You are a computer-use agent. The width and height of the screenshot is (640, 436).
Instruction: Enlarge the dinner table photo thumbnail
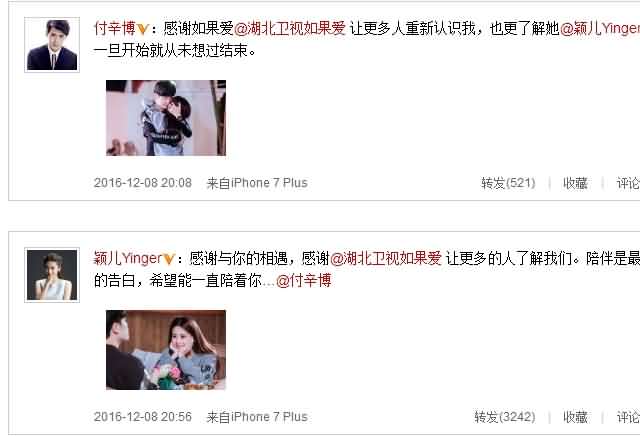pos(166,350)
